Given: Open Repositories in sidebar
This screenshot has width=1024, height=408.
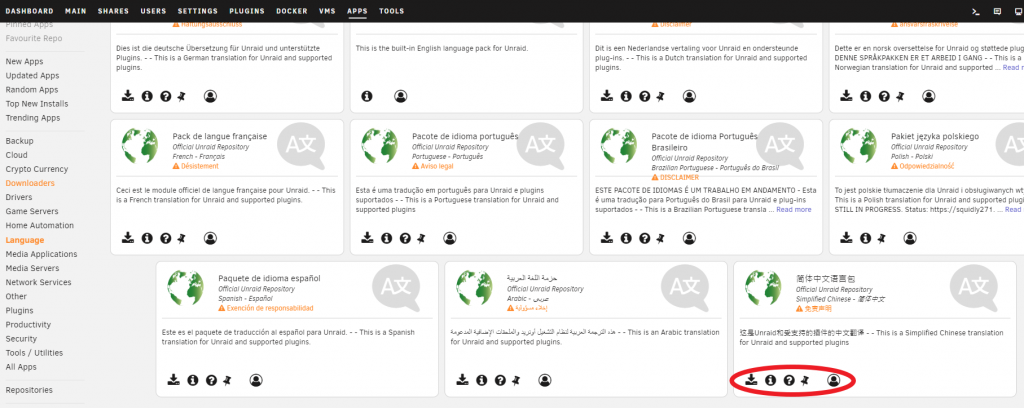Looking at the screenshot, I should (29, 390).
